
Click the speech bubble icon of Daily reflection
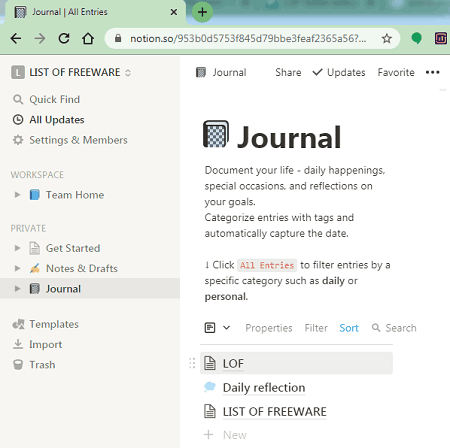(210, 387)
